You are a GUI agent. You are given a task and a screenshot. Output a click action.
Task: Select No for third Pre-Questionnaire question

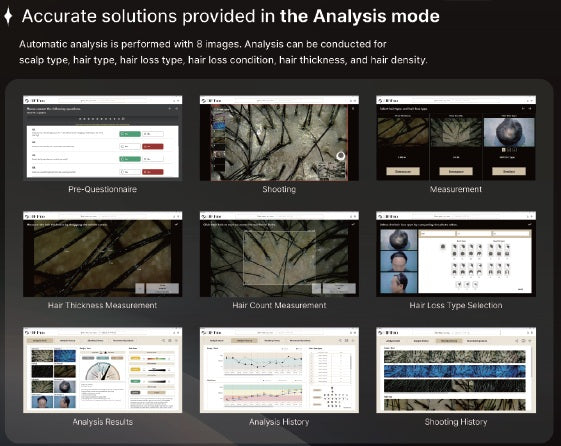coord(153,159)
